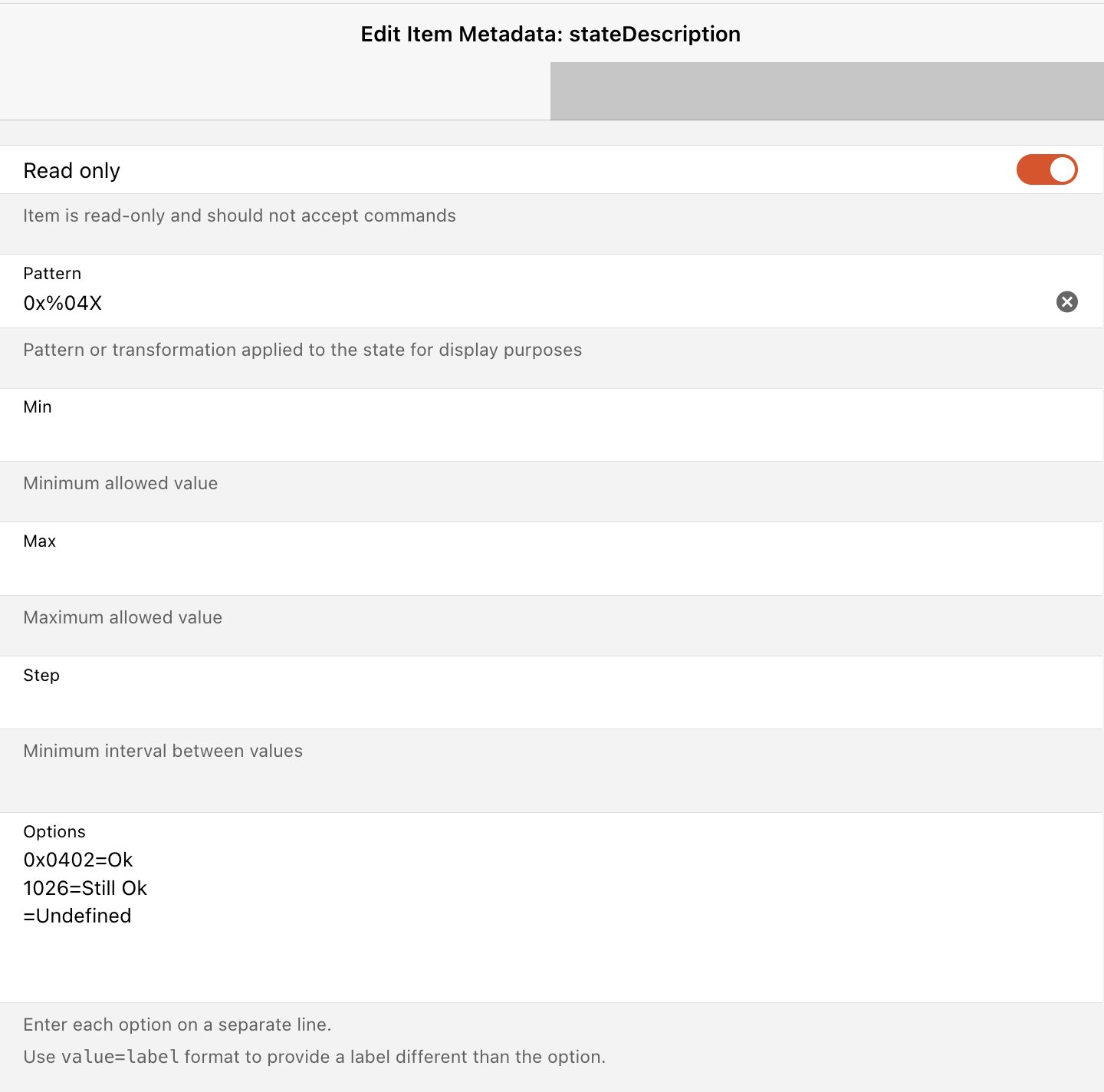This screenshot has width=1104, height=1092.
Task: Click the Minimum allowed value description
Action: point(120,483)
